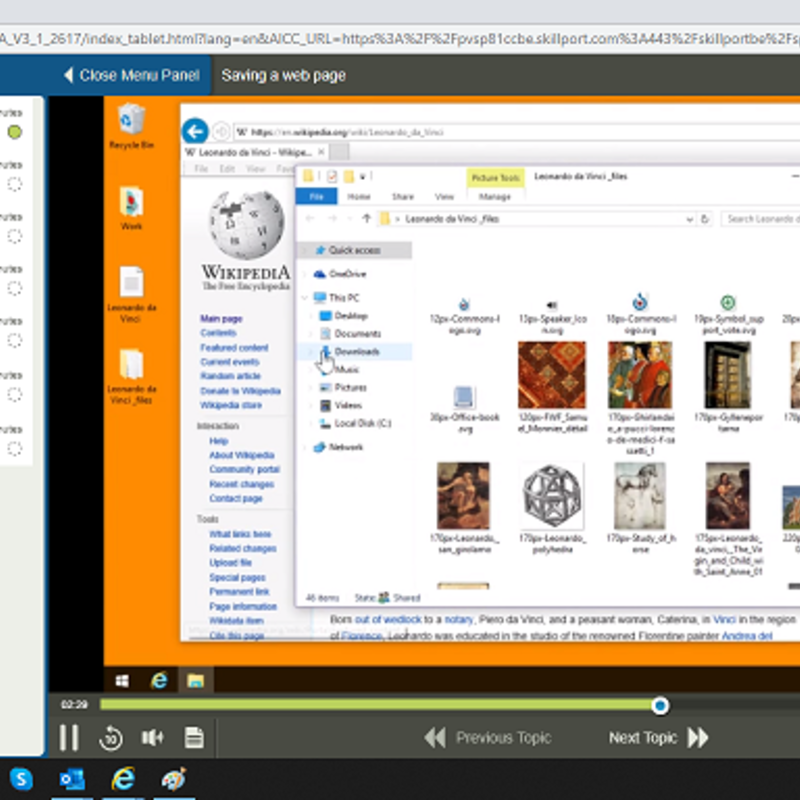Open Internet Explorer from the outer taskbar

coord(123,779)
